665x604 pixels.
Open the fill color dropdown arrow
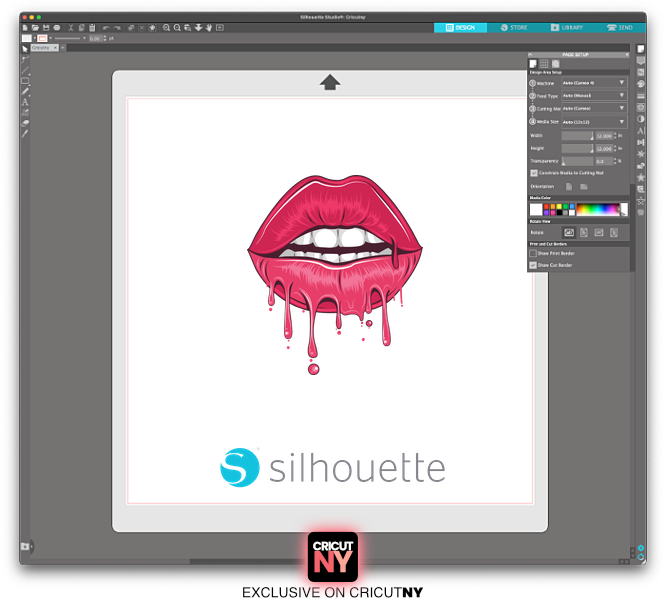(34, 39)
